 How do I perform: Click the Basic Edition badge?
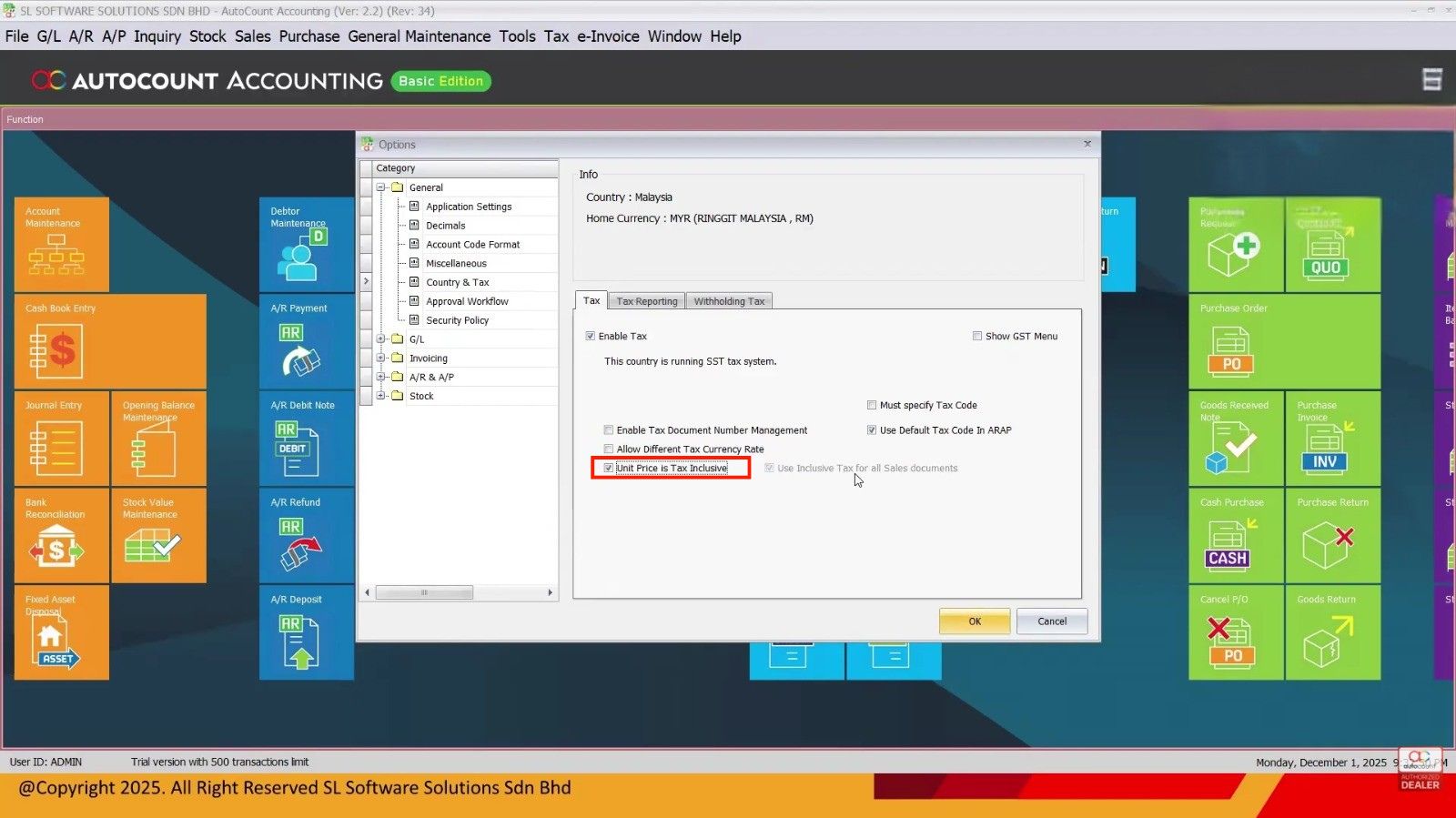(x=441, y=81)
